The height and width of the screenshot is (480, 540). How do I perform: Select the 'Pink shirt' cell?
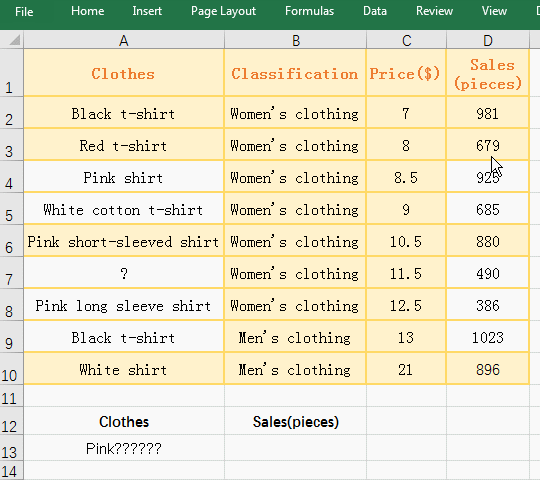click(x=124, y=177)
